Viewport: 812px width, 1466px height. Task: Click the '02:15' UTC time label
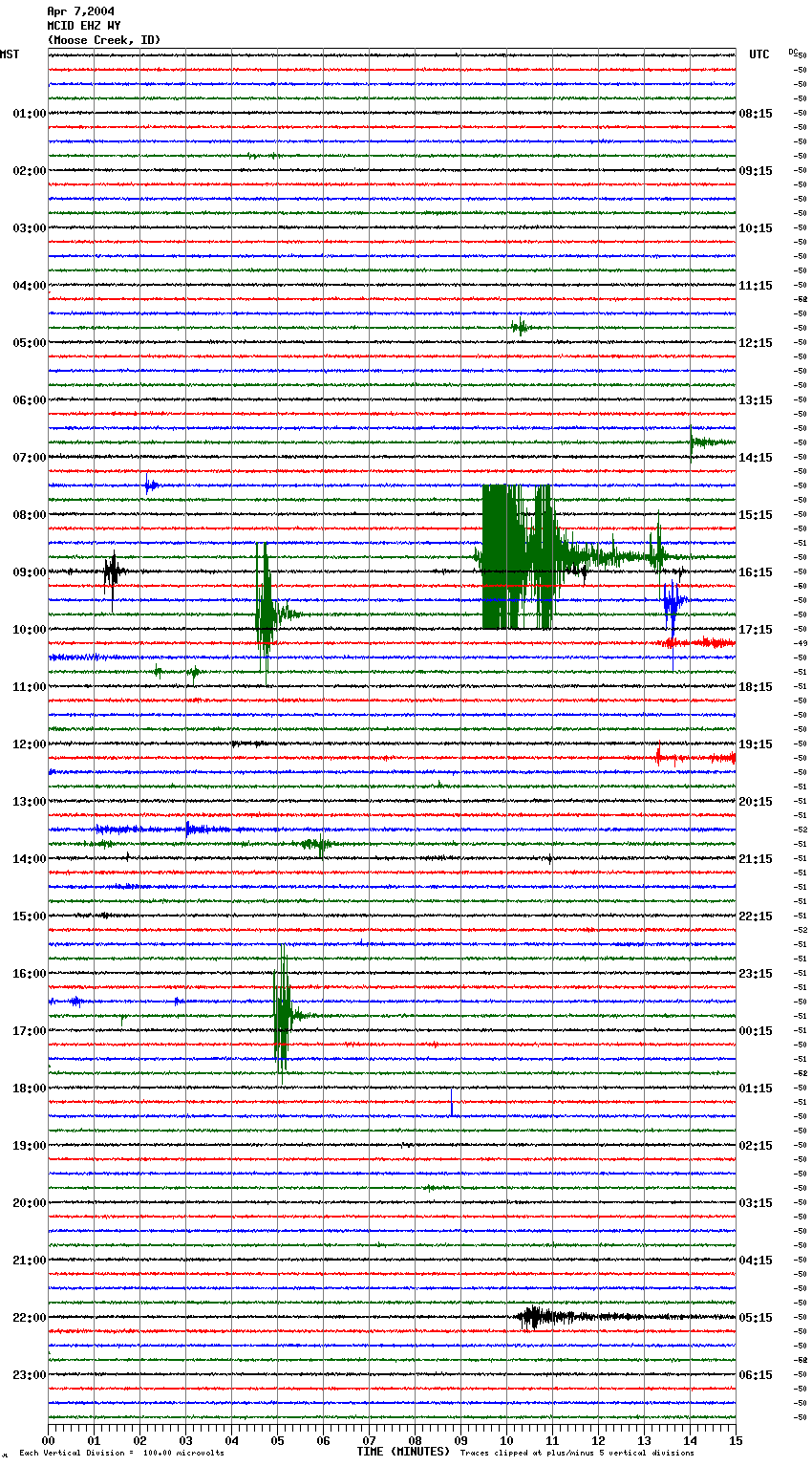pyautogui.click(x=756, y=1146)
